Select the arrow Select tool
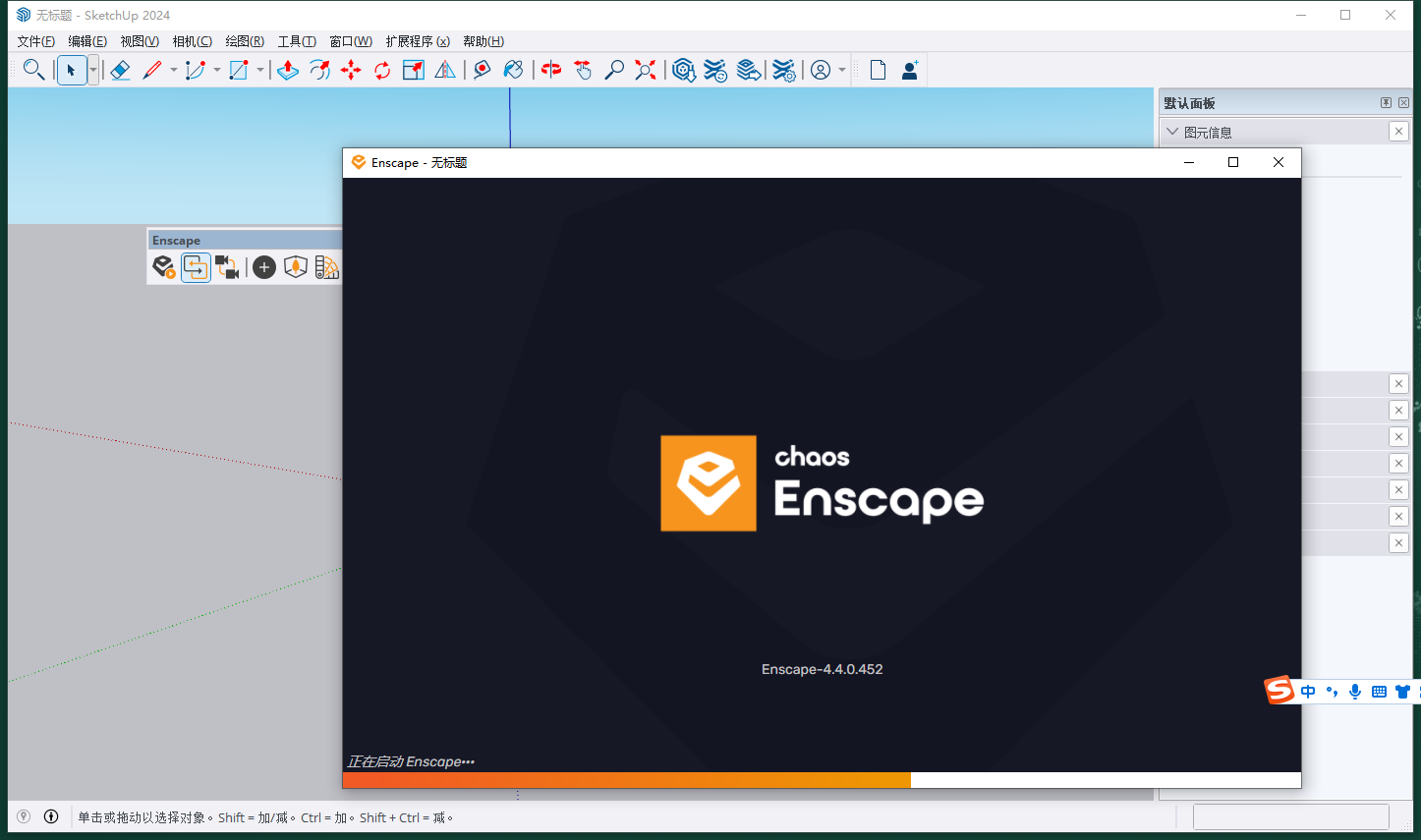Screen dimensions: 1421x840 click(x=71, y=70)
